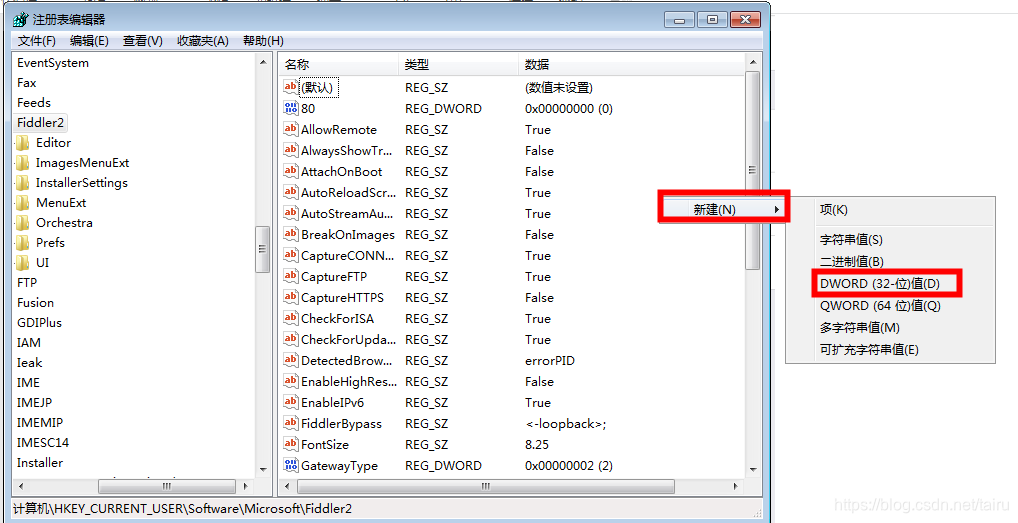Click the string icon beside FiddlerBypass

[290, 423]
